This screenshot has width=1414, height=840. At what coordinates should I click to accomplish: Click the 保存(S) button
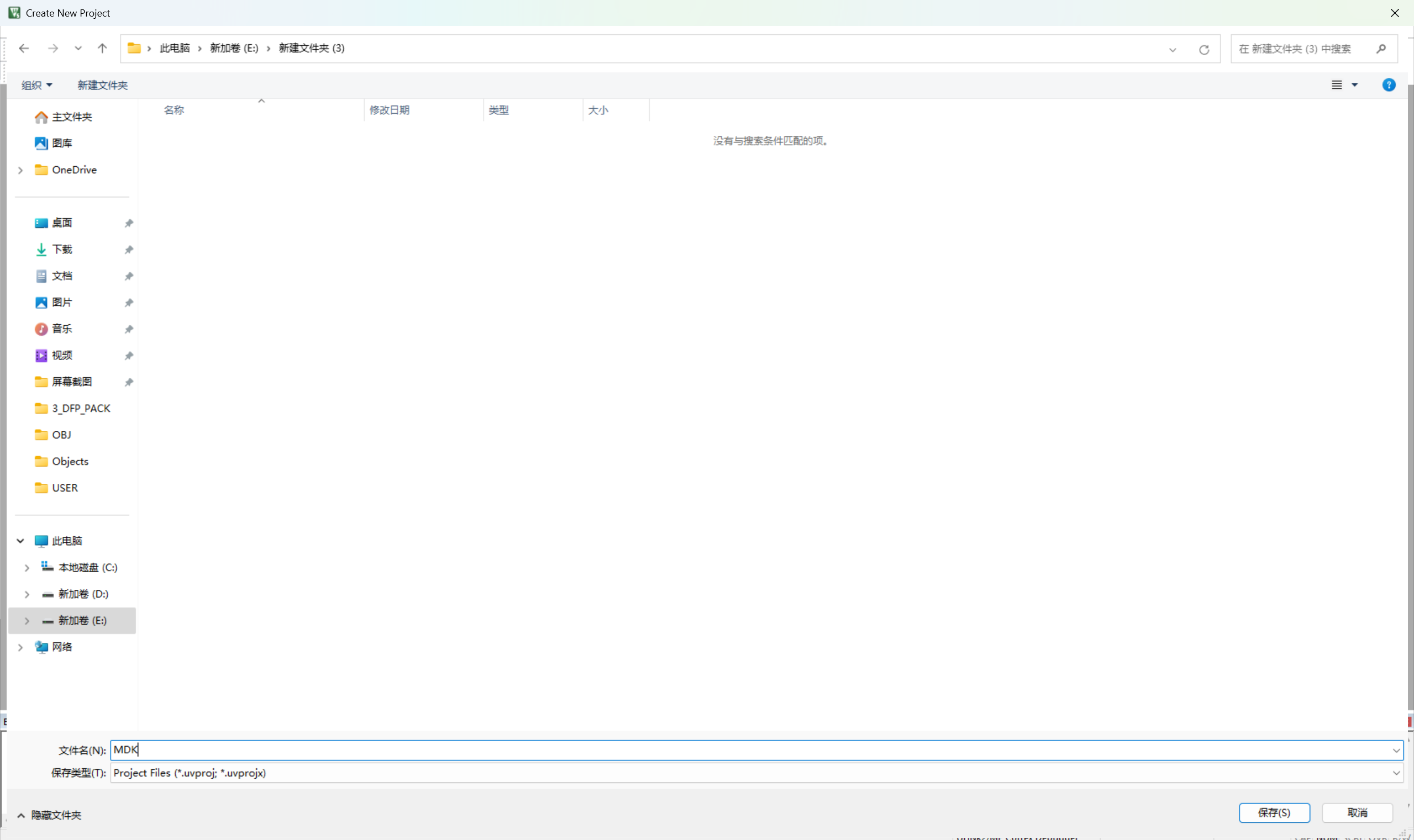tap(1274, 813)
